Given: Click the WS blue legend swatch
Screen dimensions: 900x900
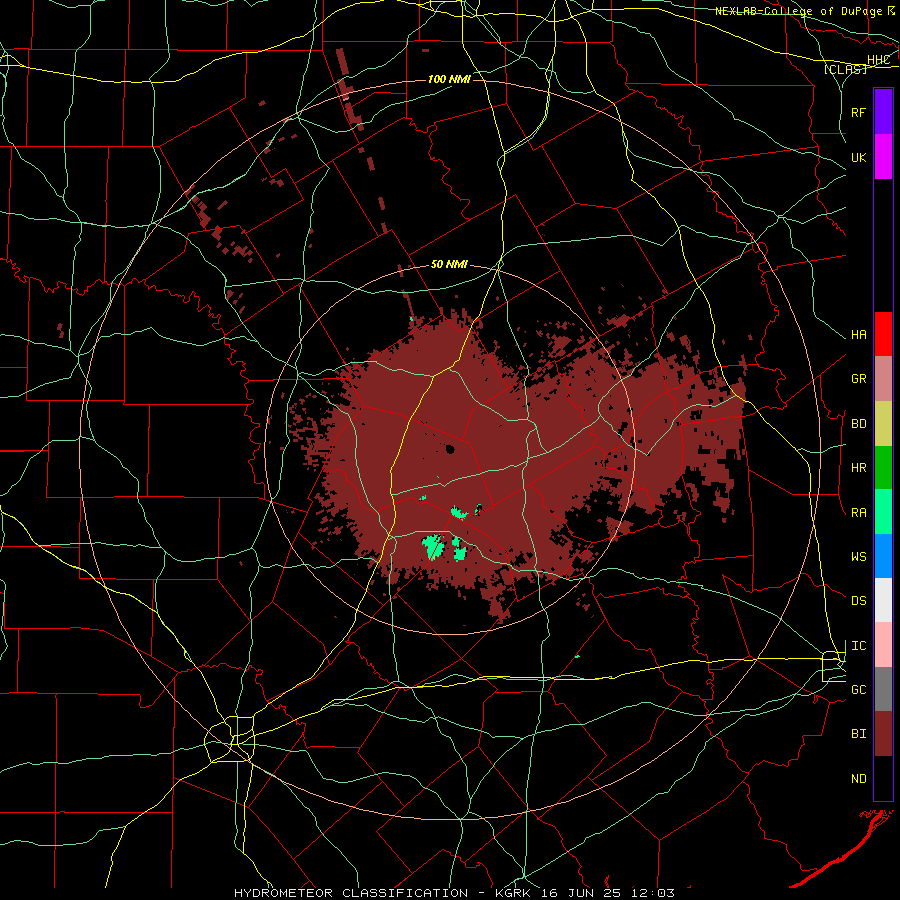Looking at the screenshot, I should pyautogui.click(x=883, y=556).
